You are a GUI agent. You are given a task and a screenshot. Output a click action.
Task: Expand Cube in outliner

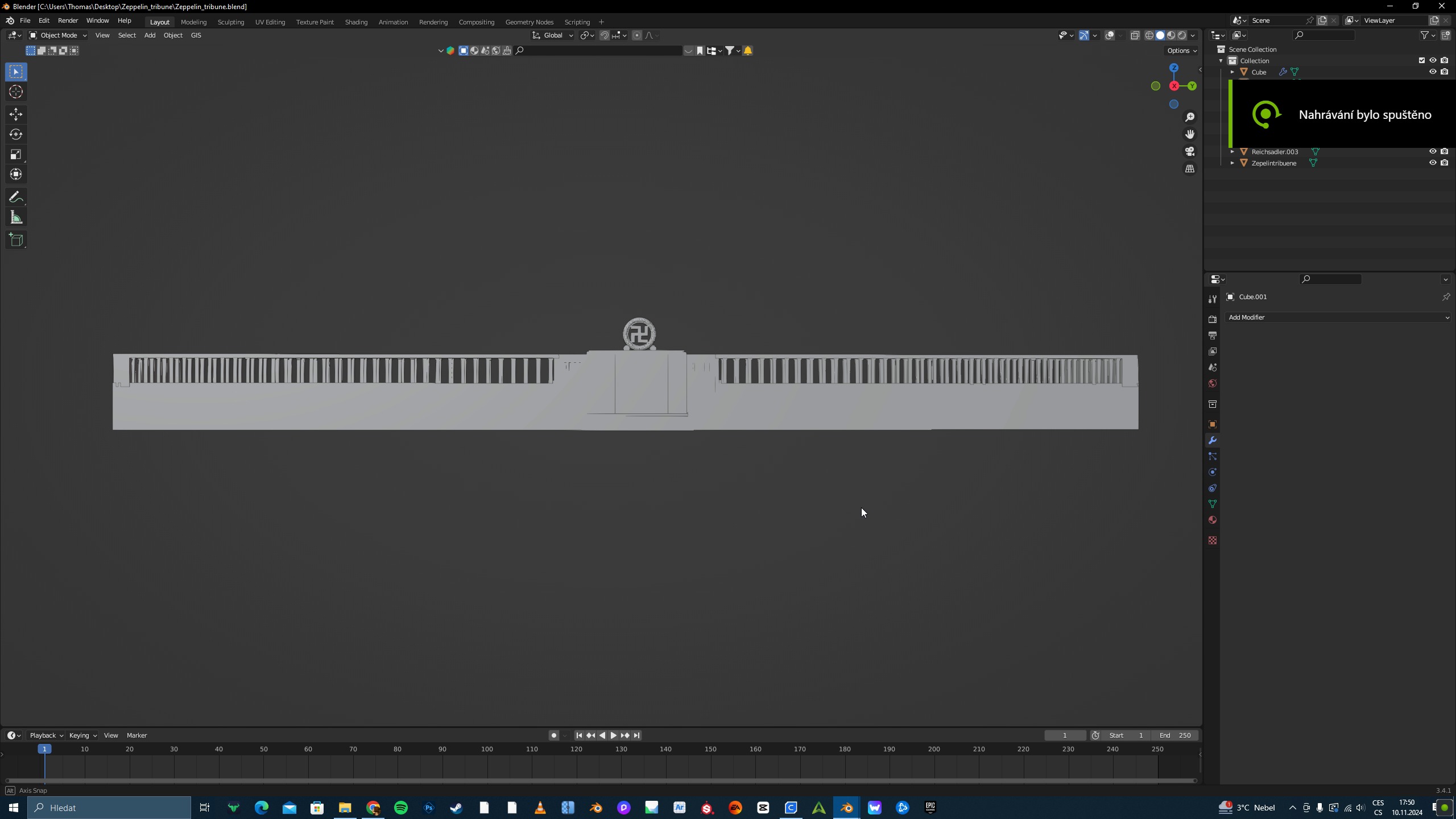[1232, 72]
